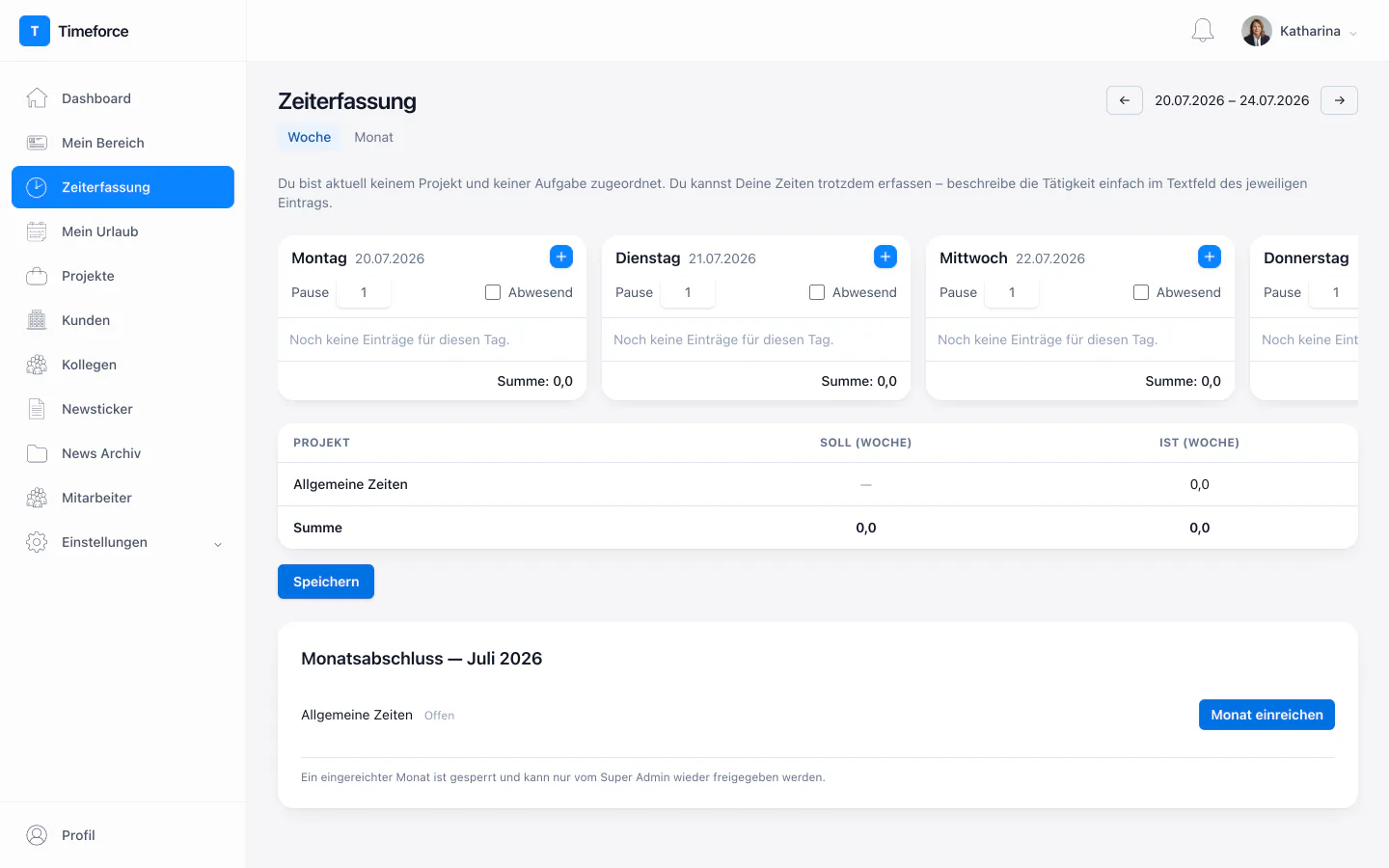Screen dimensions: 1389x868
Task: Click the Zeiterfassung clock icon
Action: coord(37,187)
